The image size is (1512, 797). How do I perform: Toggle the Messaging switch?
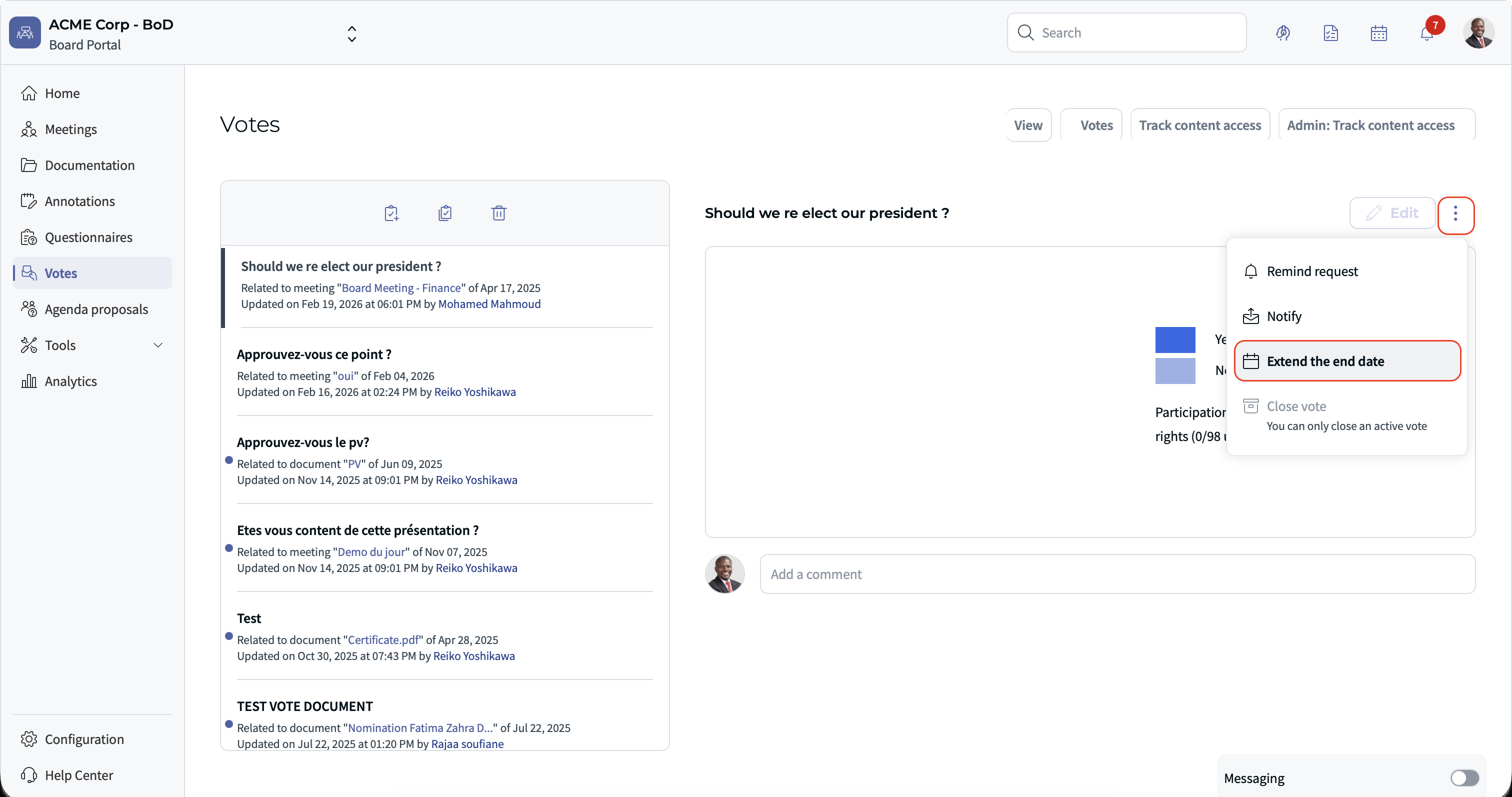point(1464,777)
